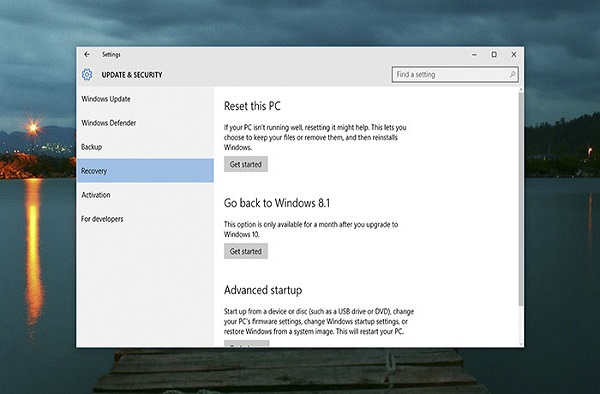Select the Recovery sidebar item
This screenshot has width=600, height=394.
point(145,171)
